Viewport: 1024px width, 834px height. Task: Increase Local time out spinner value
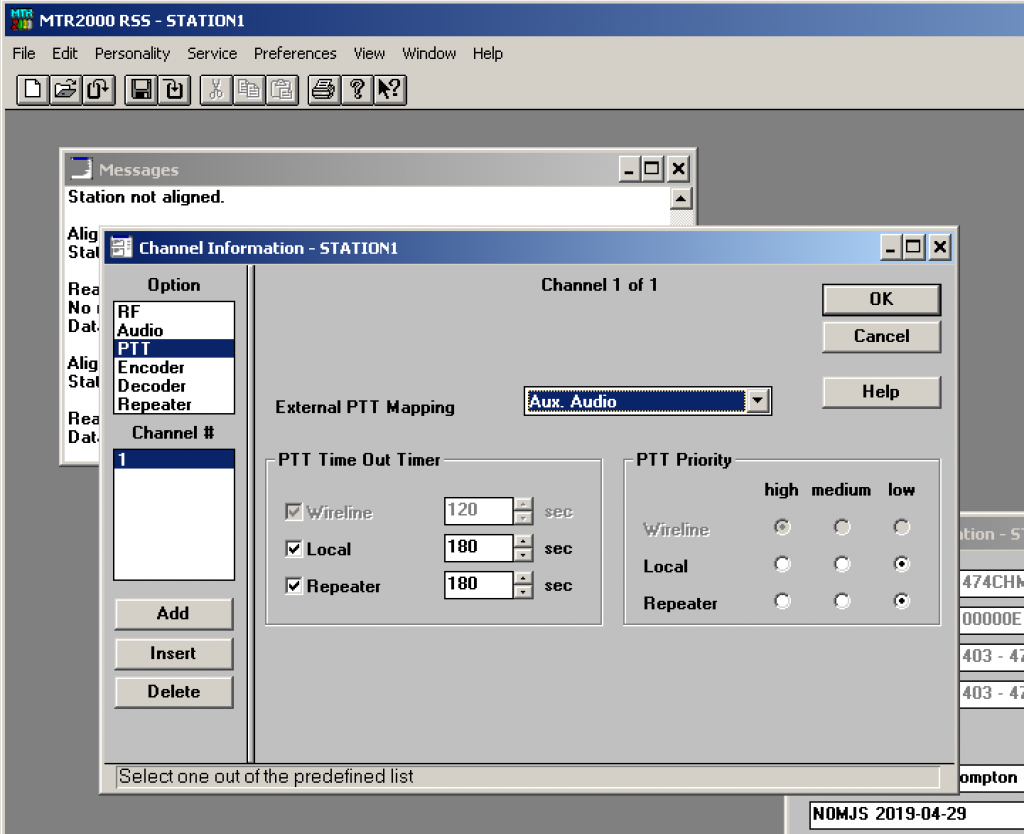(x=523, y=541)
